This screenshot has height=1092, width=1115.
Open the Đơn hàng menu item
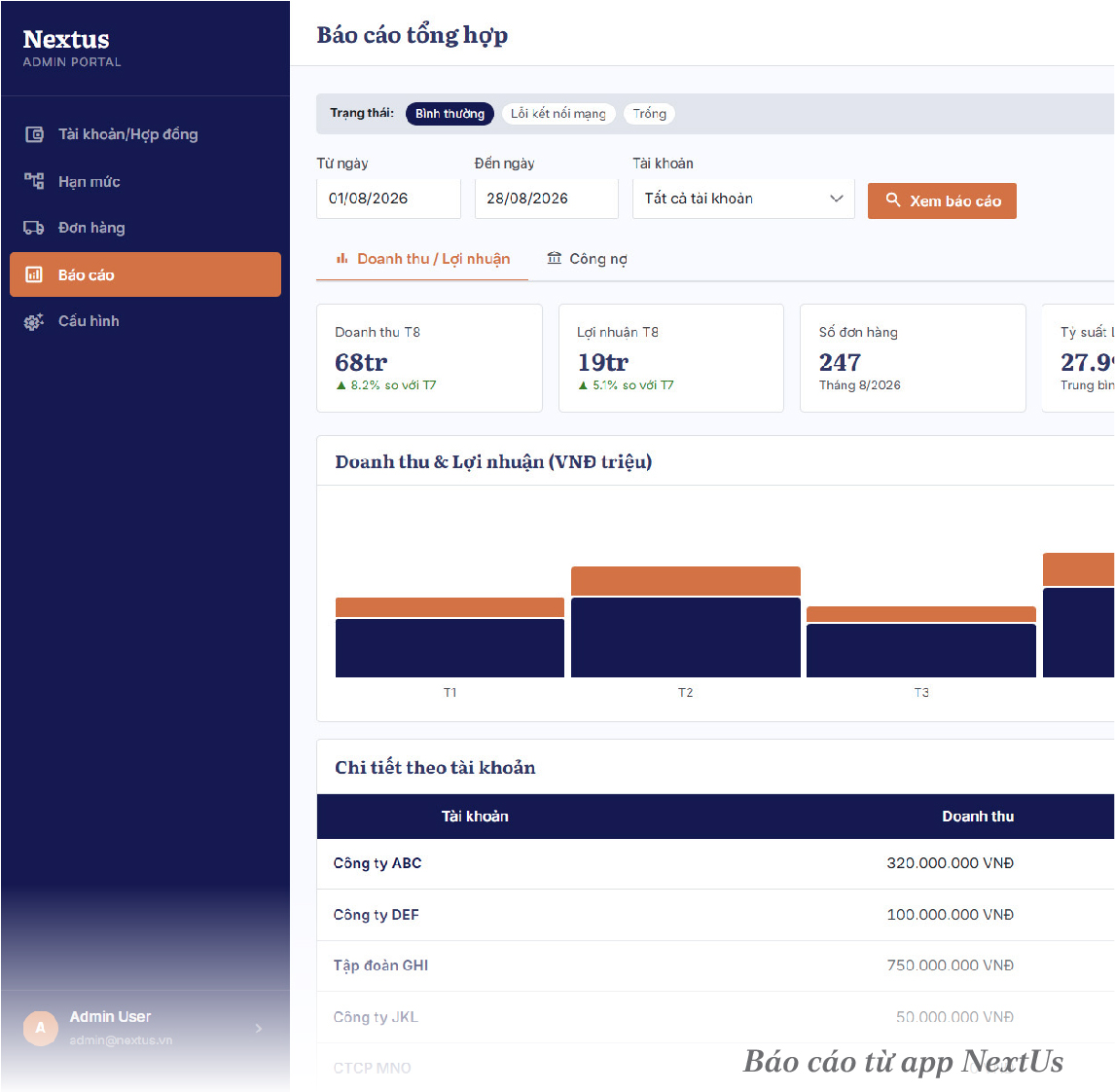click(145, 228)
